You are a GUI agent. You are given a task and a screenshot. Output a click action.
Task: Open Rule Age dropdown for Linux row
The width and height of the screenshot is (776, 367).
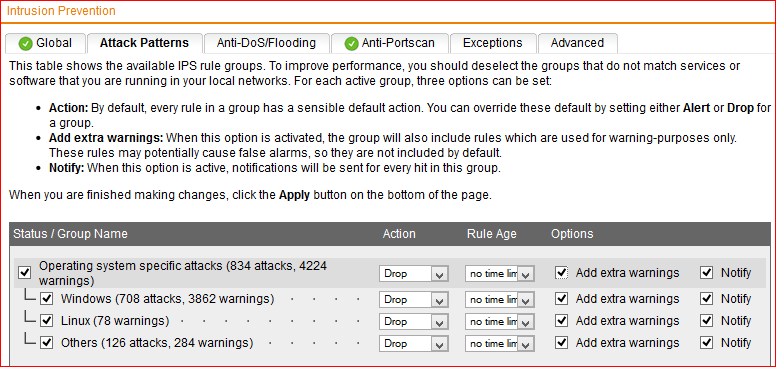tap(499, 322)
